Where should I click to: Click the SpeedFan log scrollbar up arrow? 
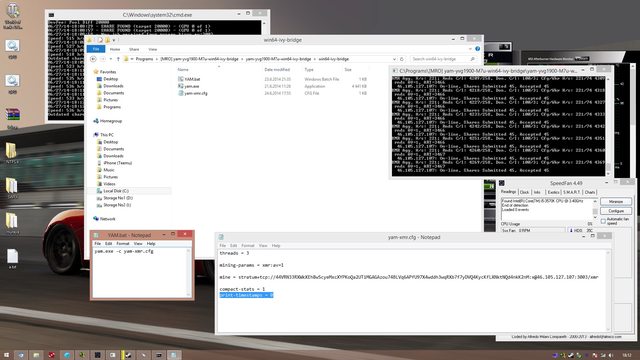coord(595,201)
